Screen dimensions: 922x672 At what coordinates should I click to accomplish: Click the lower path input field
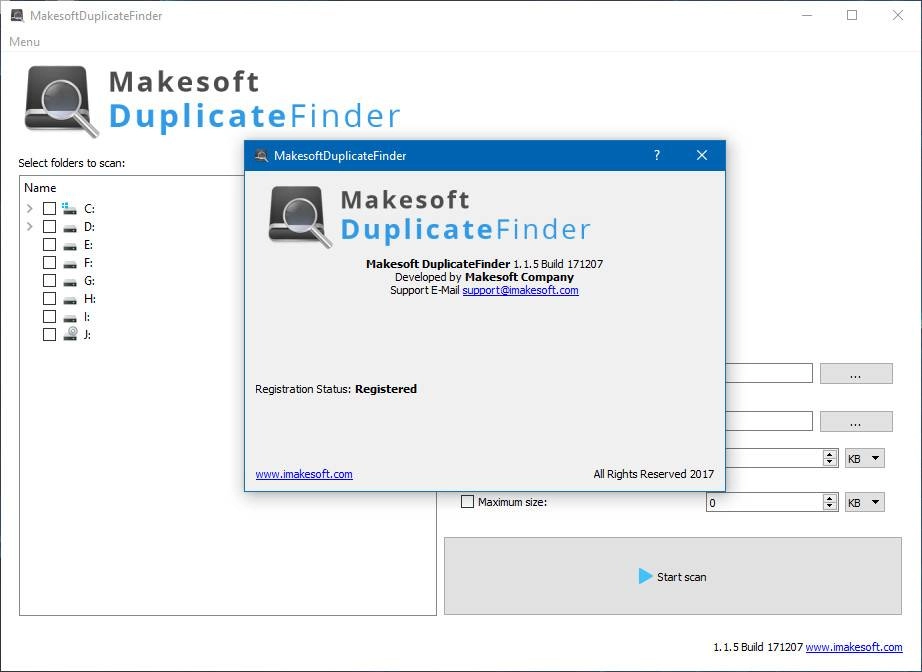point(769,421)
